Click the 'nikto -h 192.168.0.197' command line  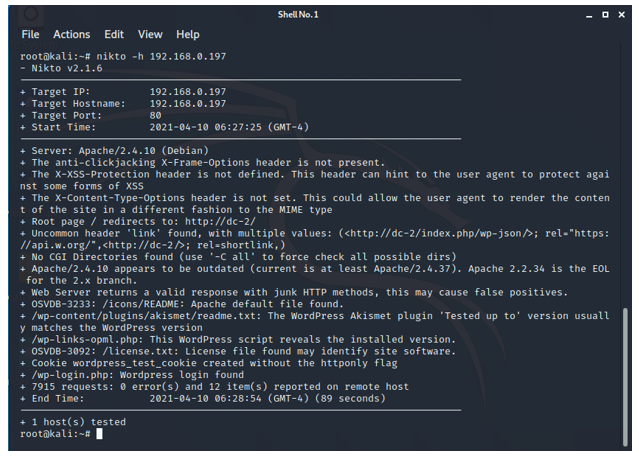tap(123, 57)
